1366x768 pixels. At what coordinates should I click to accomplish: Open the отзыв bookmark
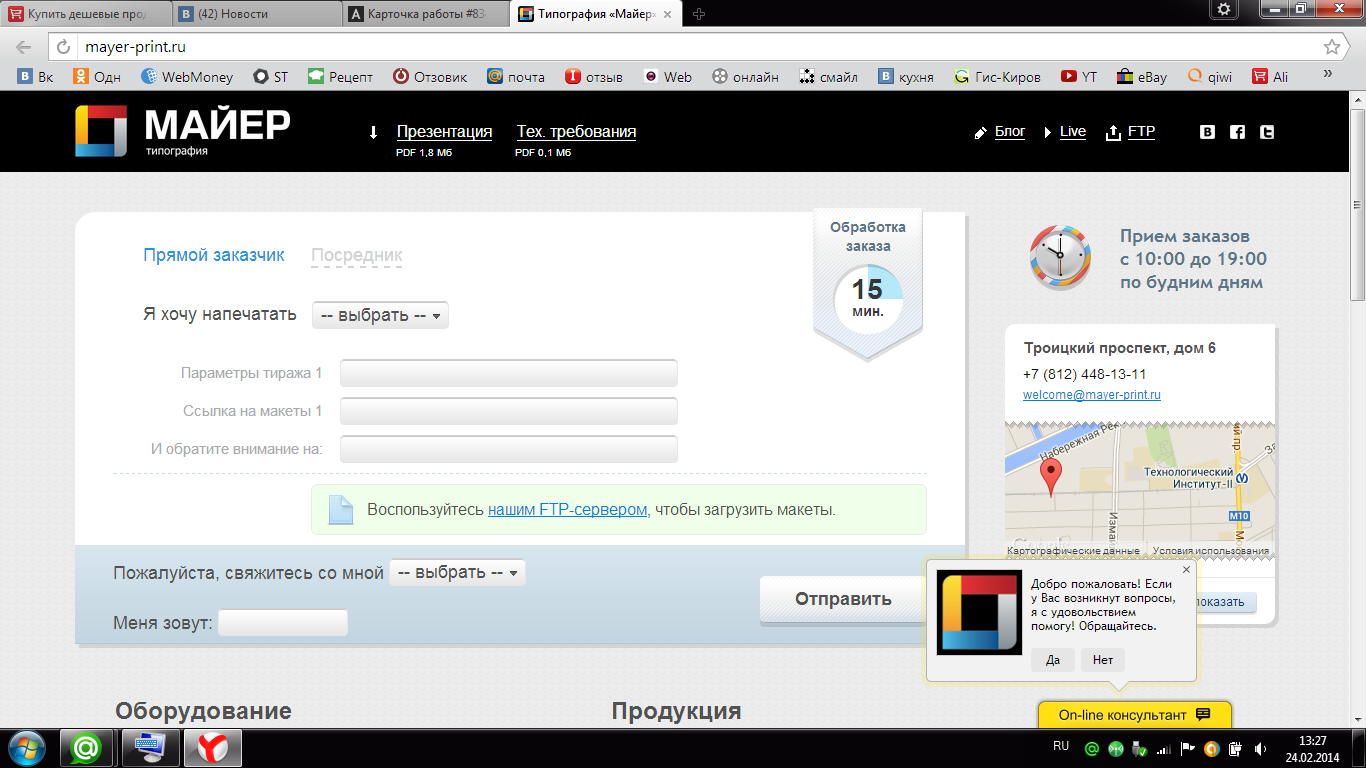(x=594, y=76)
